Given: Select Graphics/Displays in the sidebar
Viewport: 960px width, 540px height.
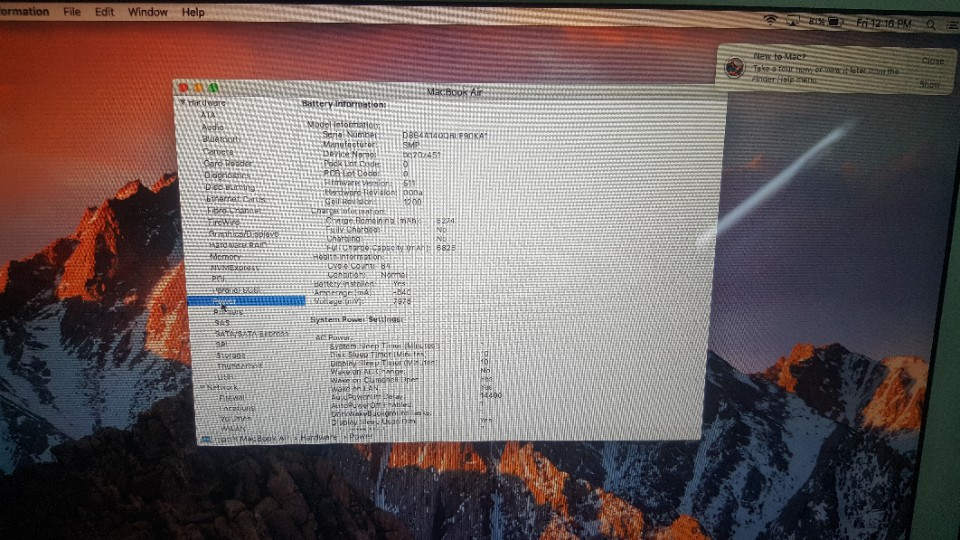Looking at the screenshot, I should tap(243, 234).
